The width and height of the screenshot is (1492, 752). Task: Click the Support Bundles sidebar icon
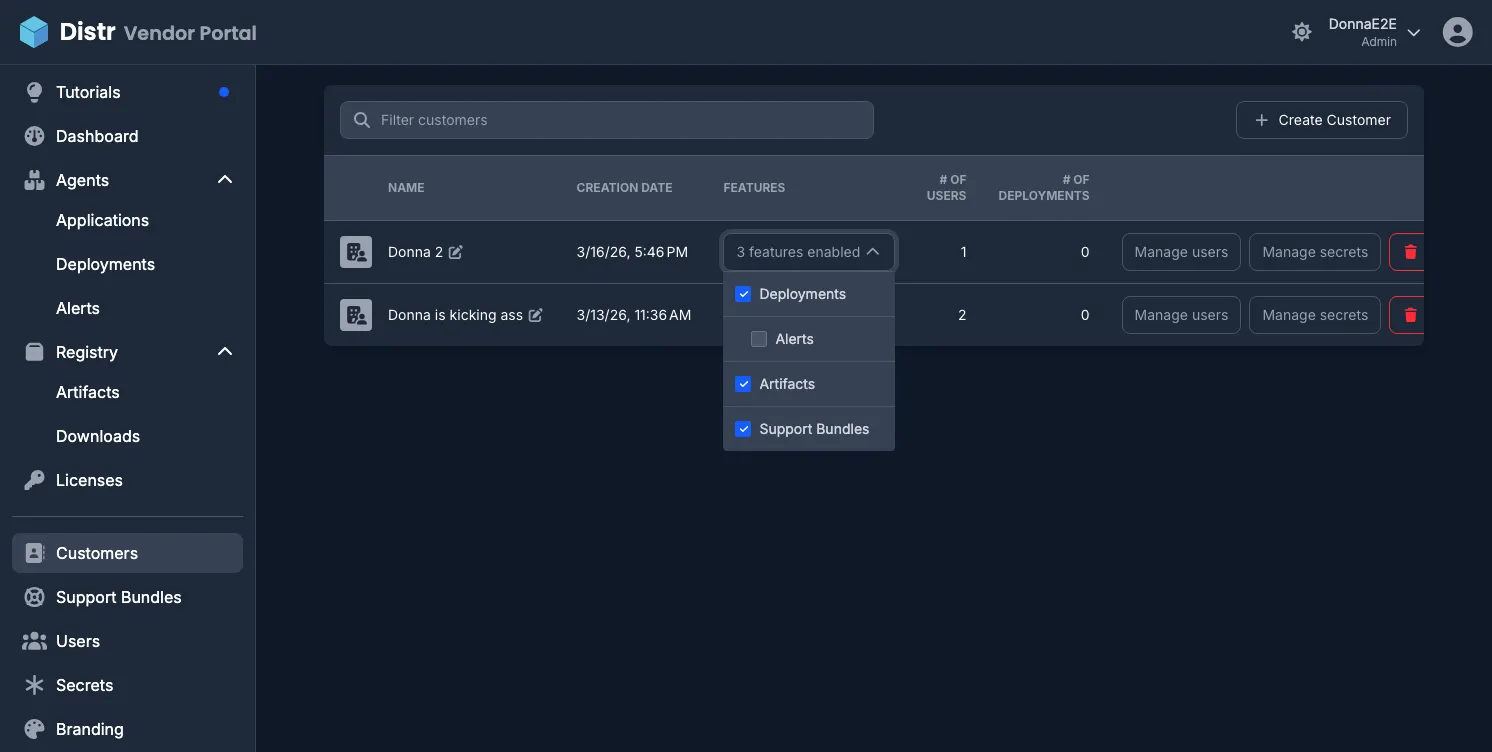click(x=34, y=597)
